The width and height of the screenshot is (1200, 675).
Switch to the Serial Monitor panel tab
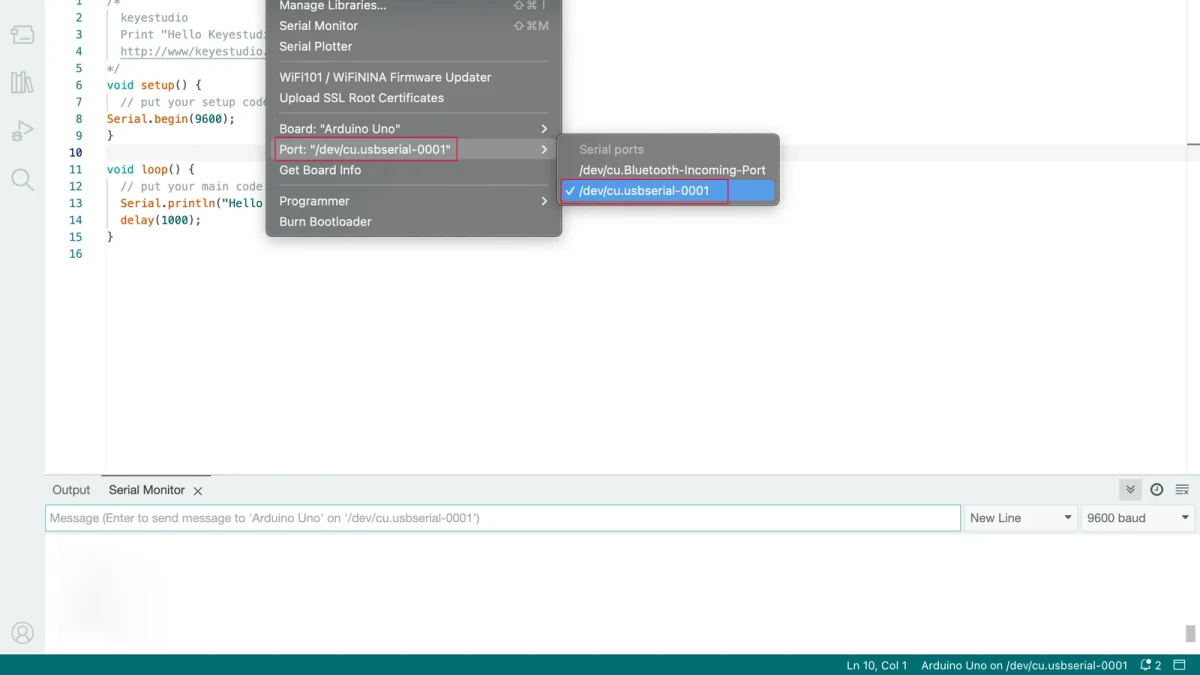point(147,490)
